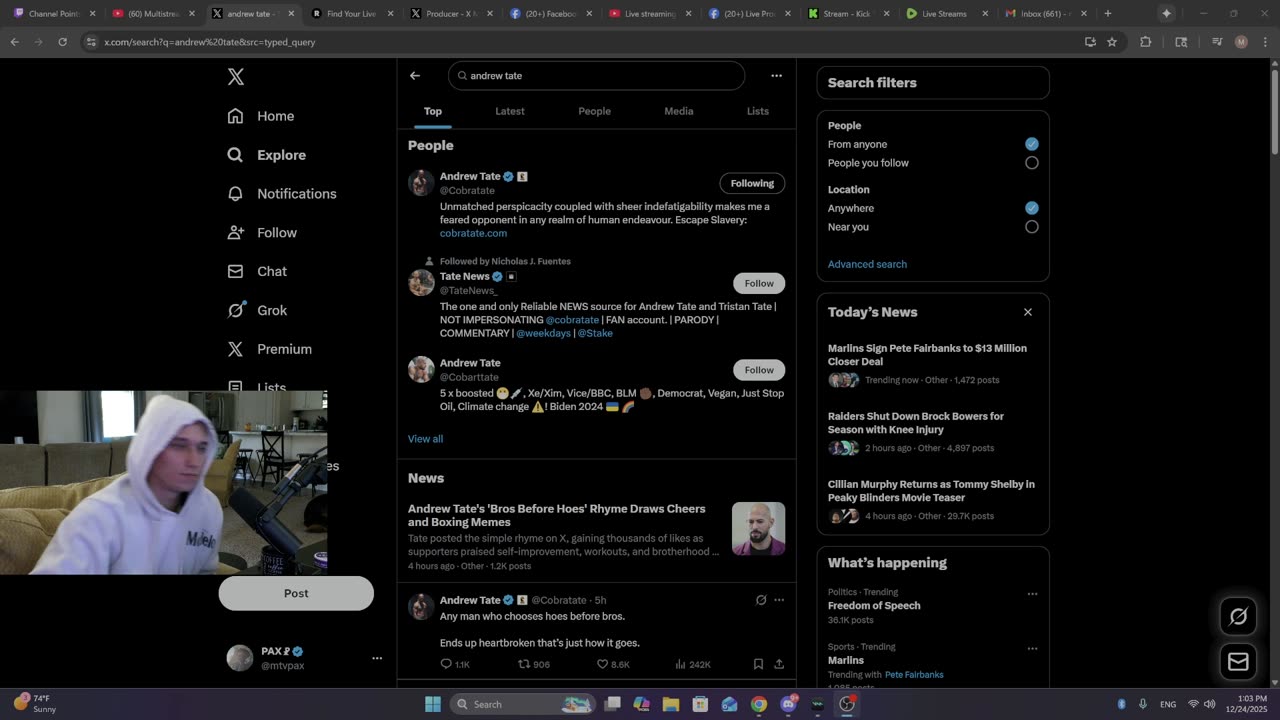
Task: Open the Advanced search link
Action: click(867, 264)
